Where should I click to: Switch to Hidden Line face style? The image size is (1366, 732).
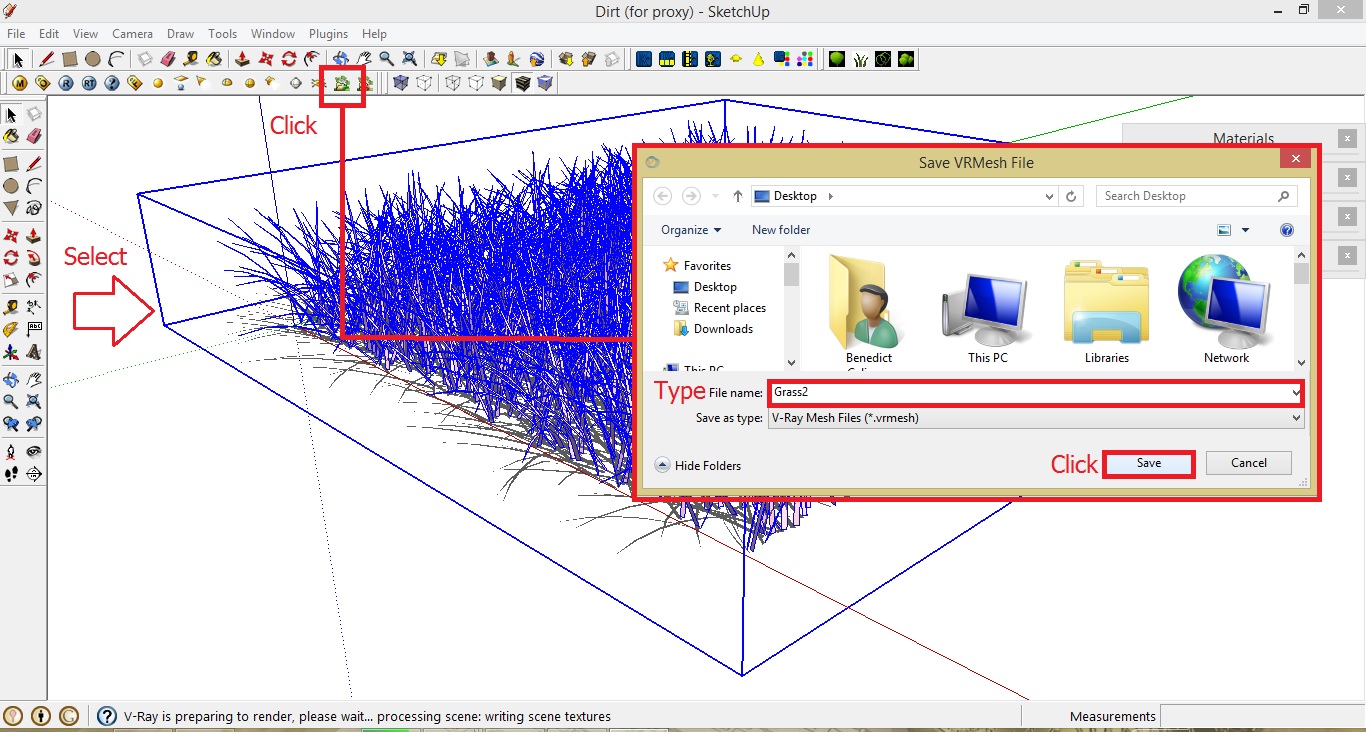pos(476,83)
